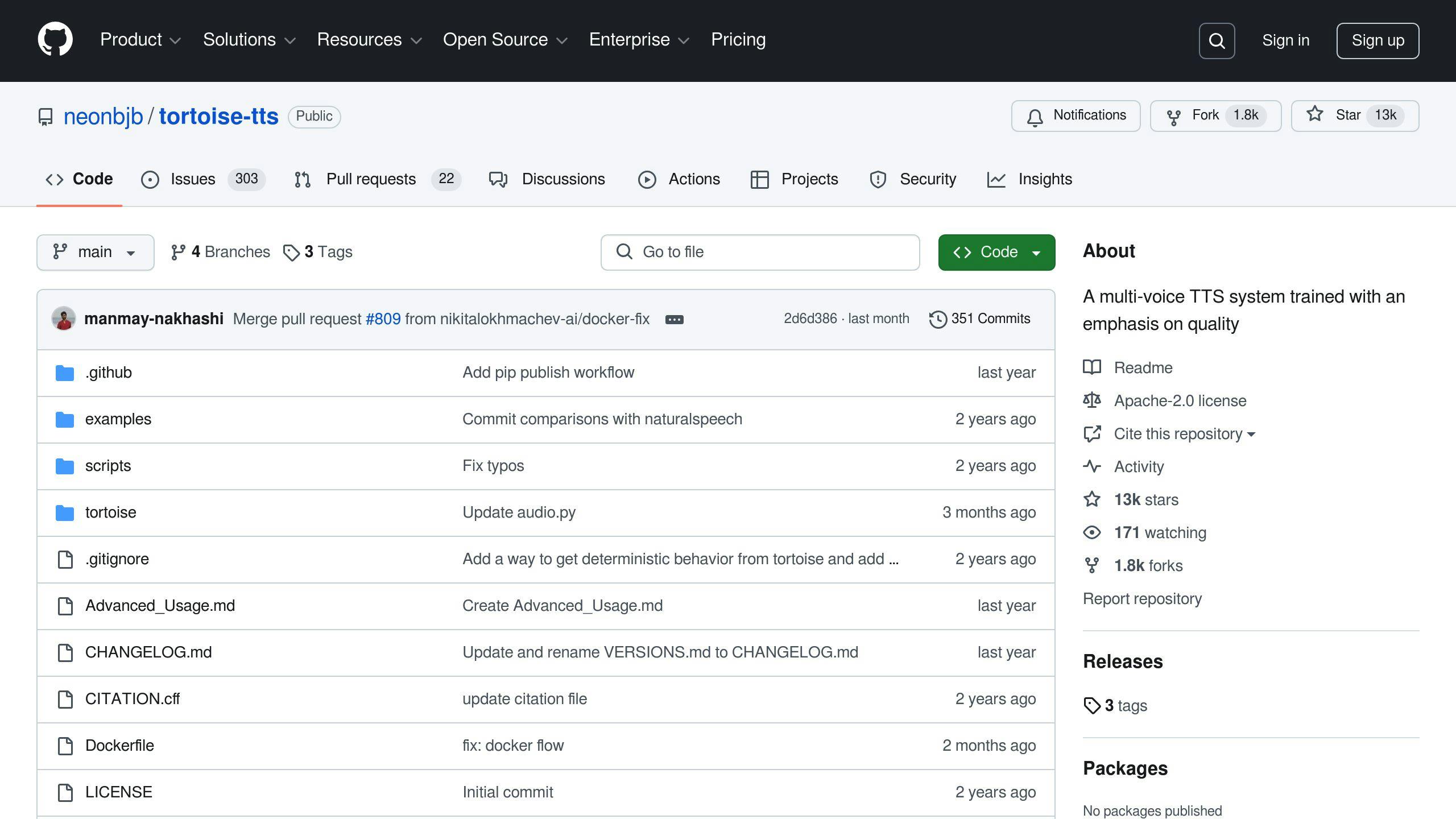
Task: Click Report repository
Action: coord(1142,599)
